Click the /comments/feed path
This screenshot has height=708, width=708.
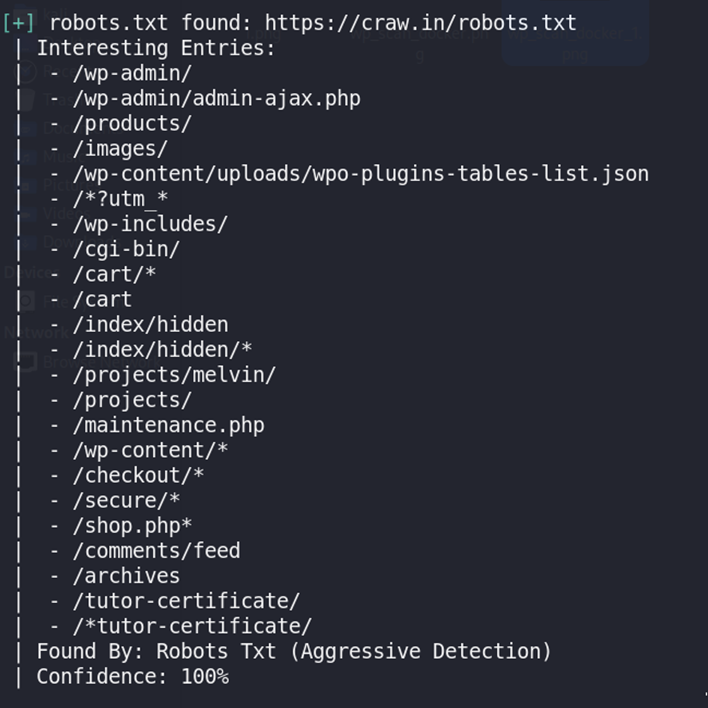tap(156, 550)
